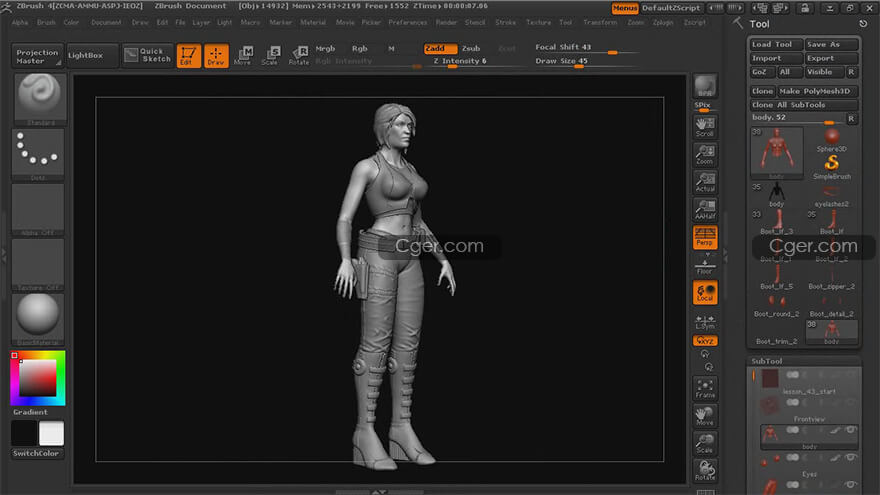Viewport: 880px width, 495px height.
Task: Select the SimpleBrush tool
Action: point(832,167)
